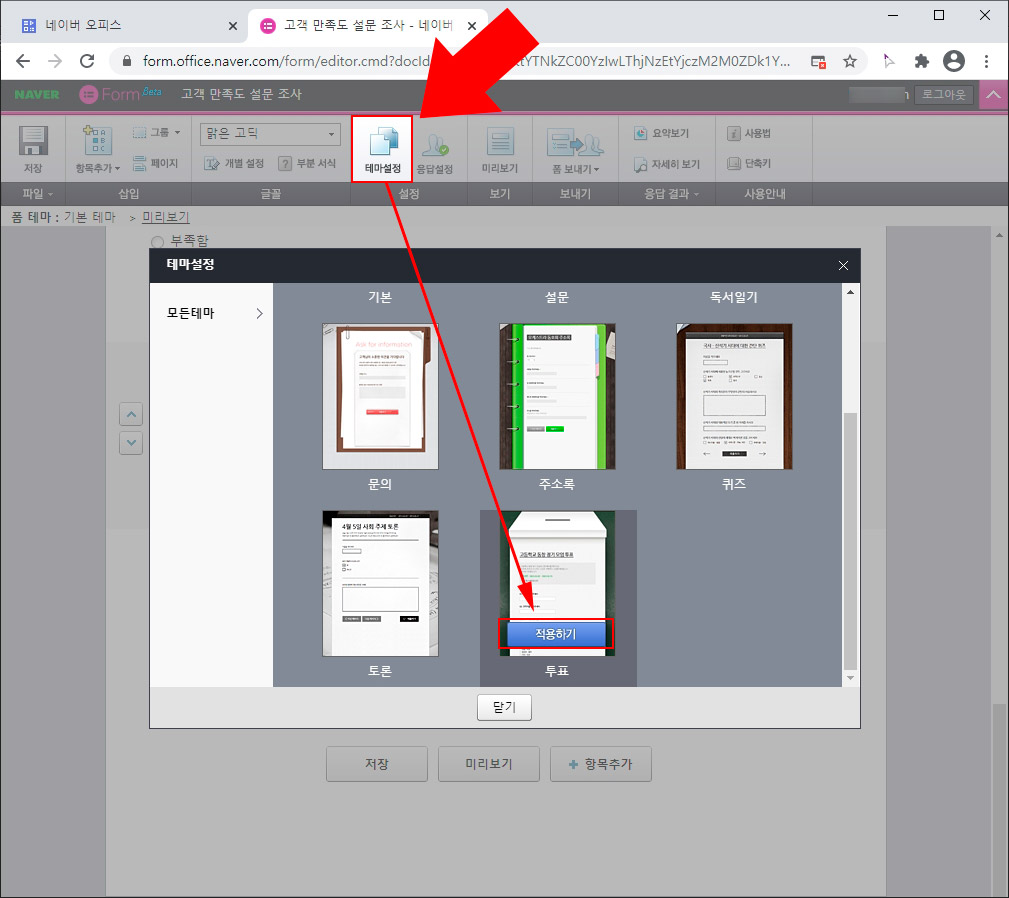
Task: Close the 네이버 오피스 tab
Action: point(233,26)
